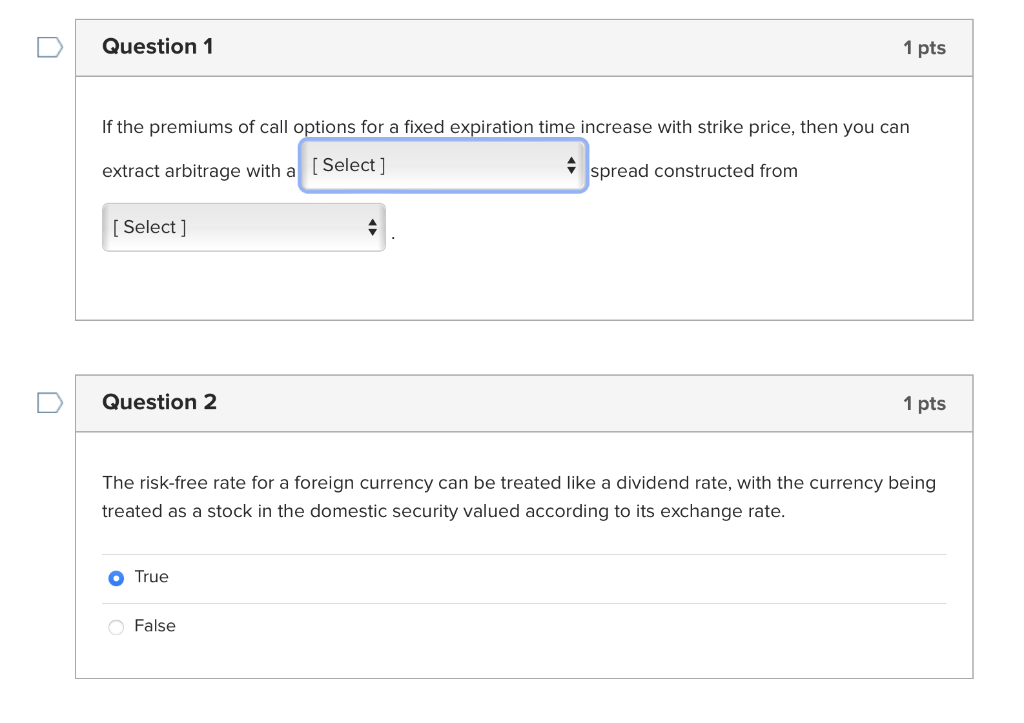Click the 'spread constructed from' text
Viewport: 1024px width, 723px height.
[694, 171]
